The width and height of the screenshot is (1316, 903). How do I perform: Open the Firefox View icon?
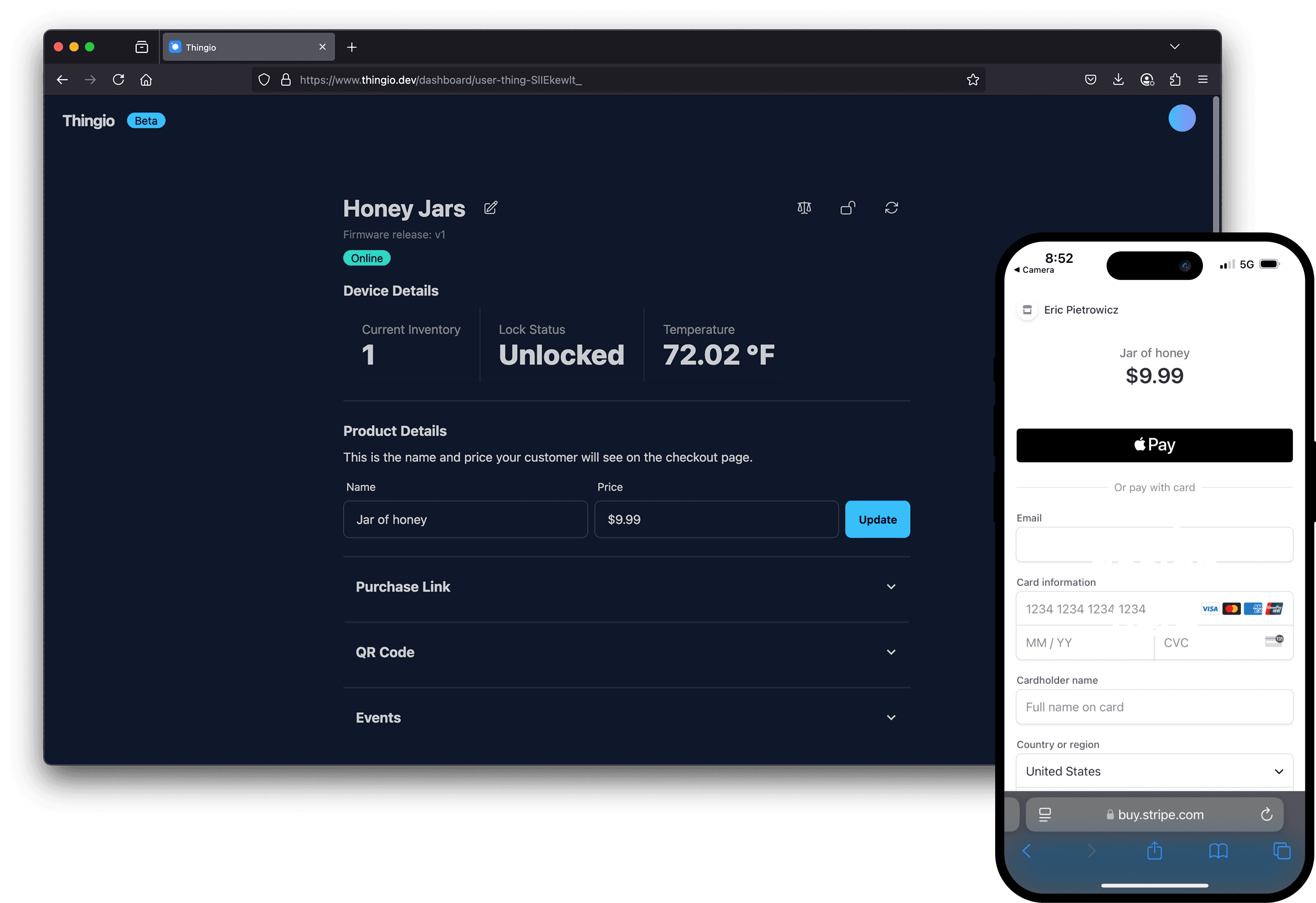click(141, 47)
